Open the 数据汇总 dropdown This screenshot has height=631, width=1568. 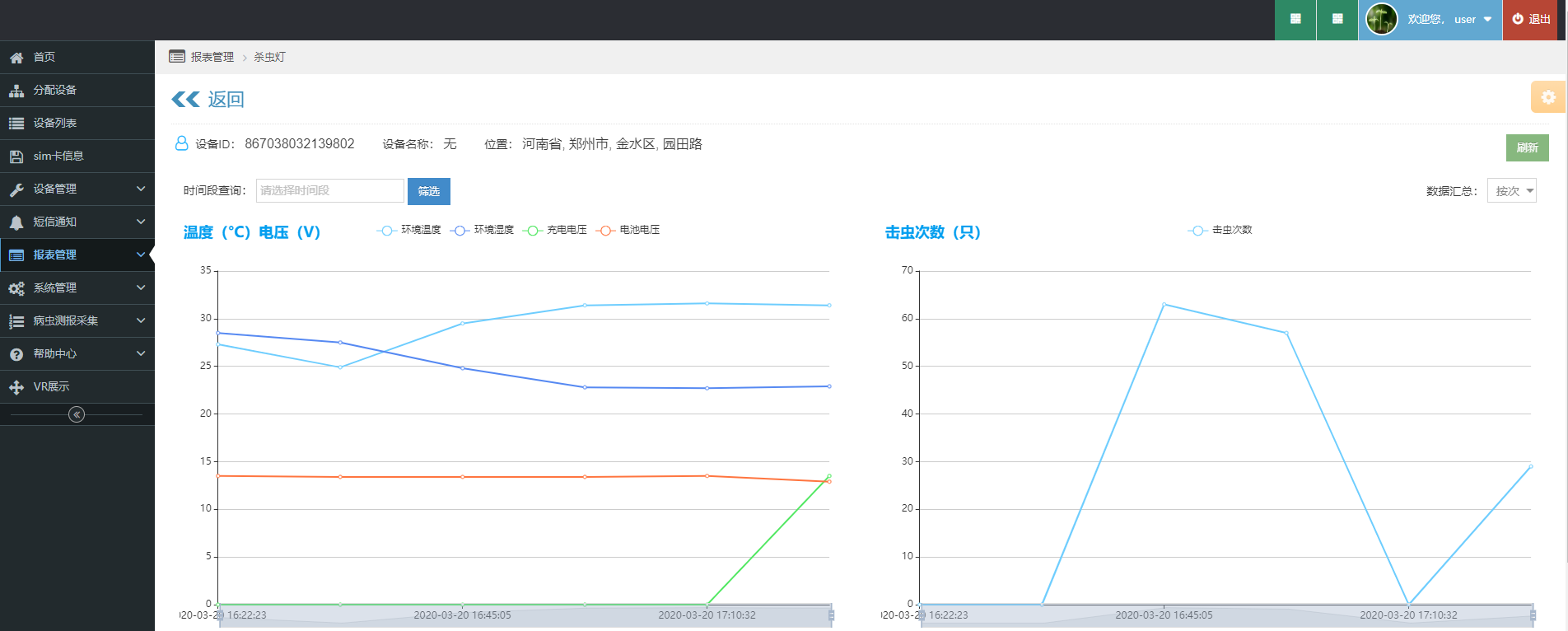pos(1511,191)
